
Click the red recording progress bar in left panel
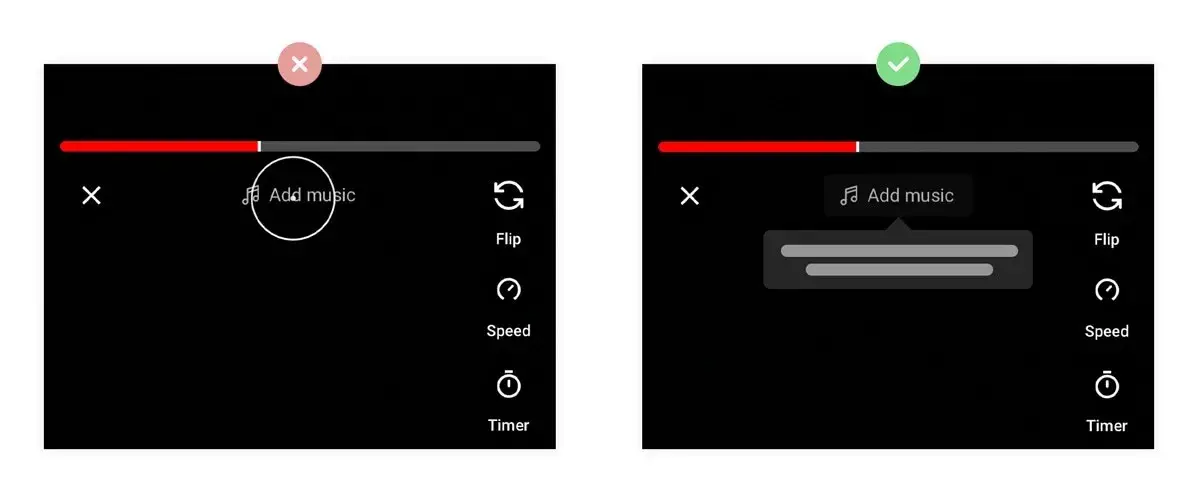[x=158, y=146]
